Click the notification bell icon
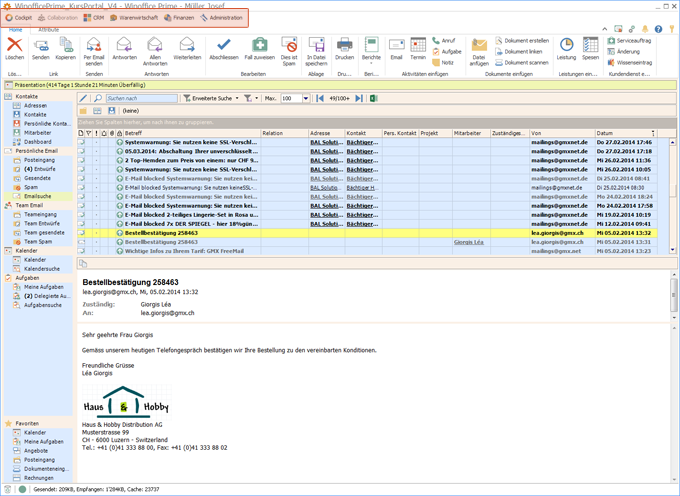Viewport: 680px width, 496px height. (x=645, y=29)
